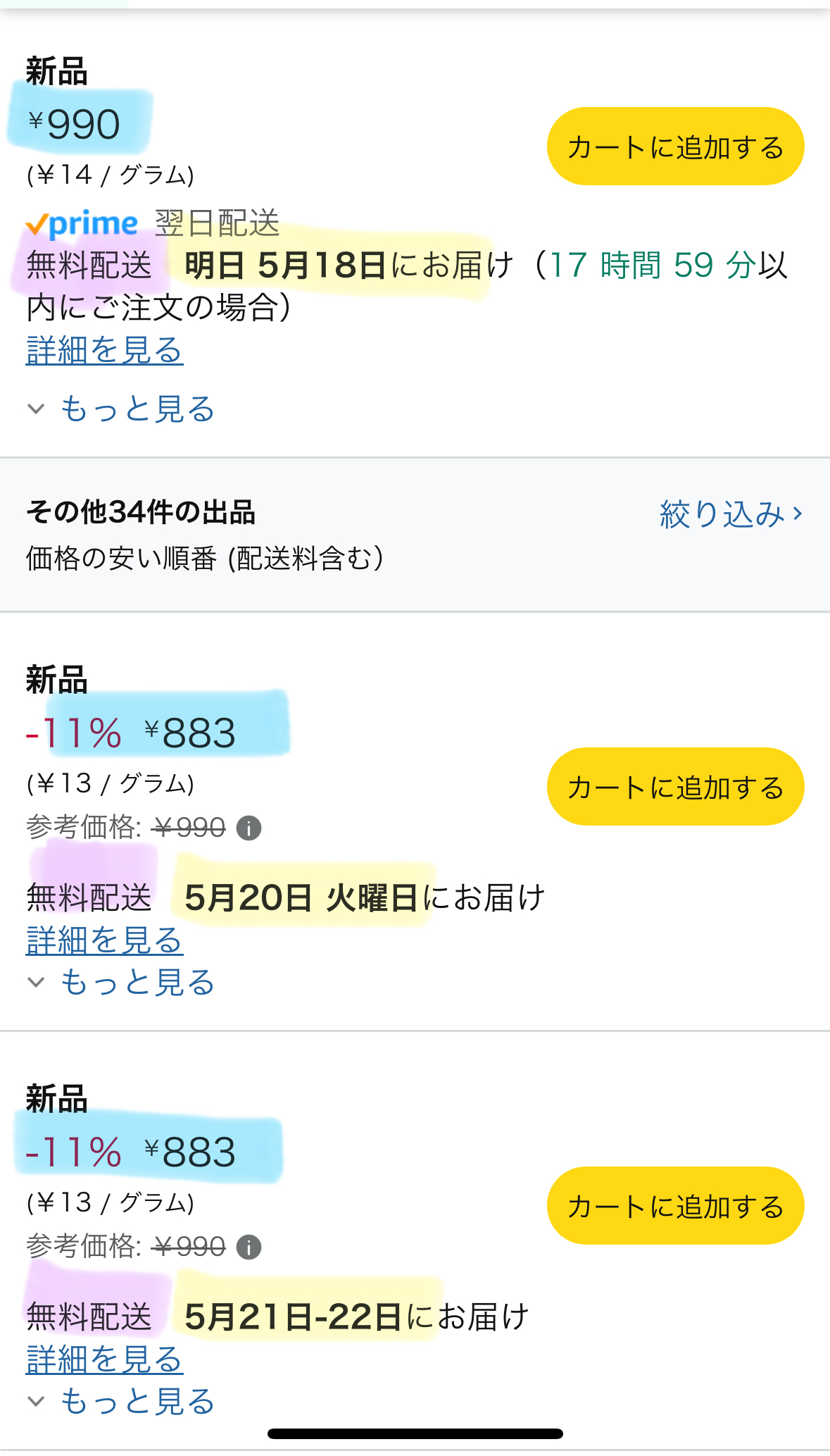Open 詳細を見る for the 5月18日 delivery offer

point(104,350)
